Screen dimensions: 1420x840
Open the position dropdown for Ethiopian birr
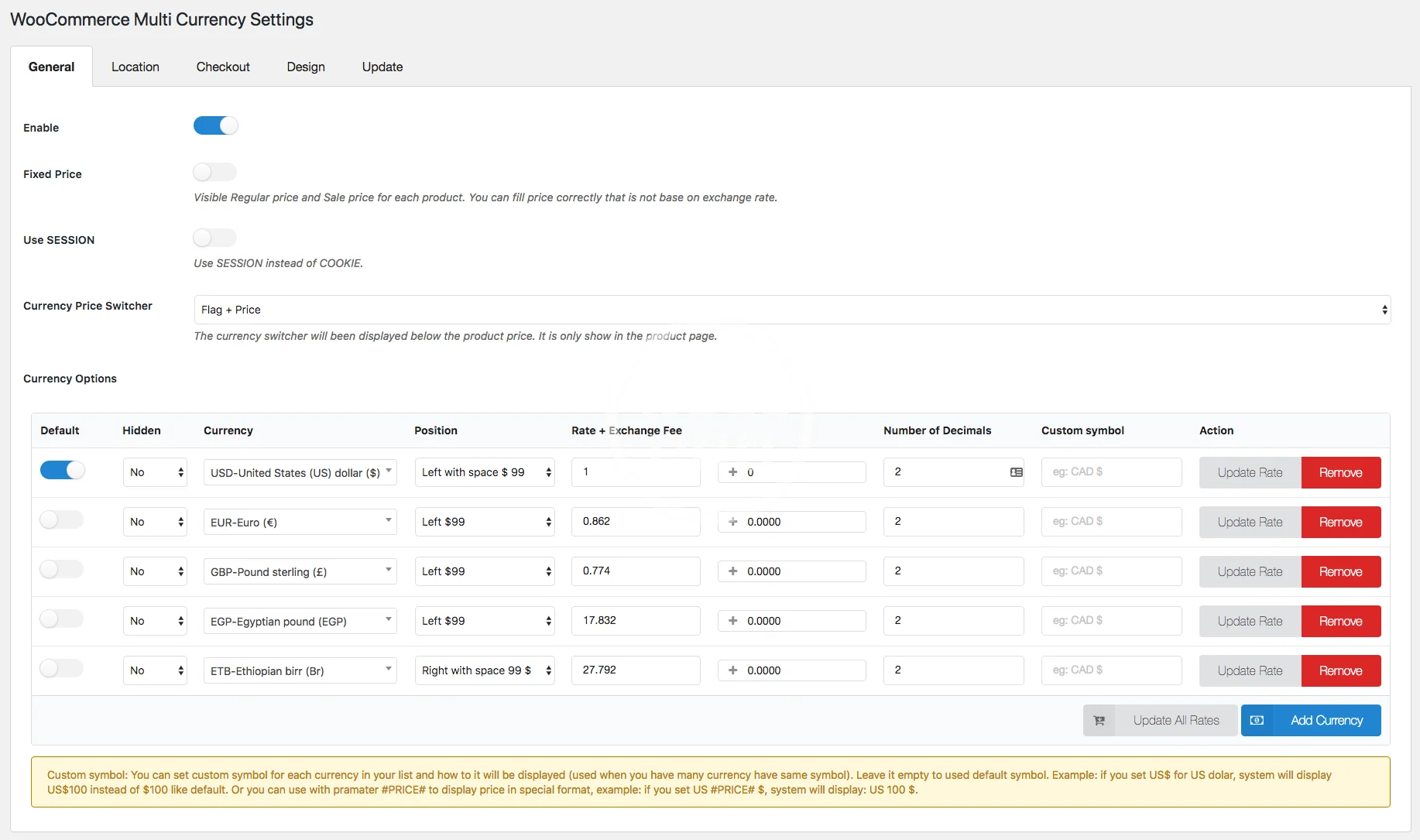(x=485, y=670)
